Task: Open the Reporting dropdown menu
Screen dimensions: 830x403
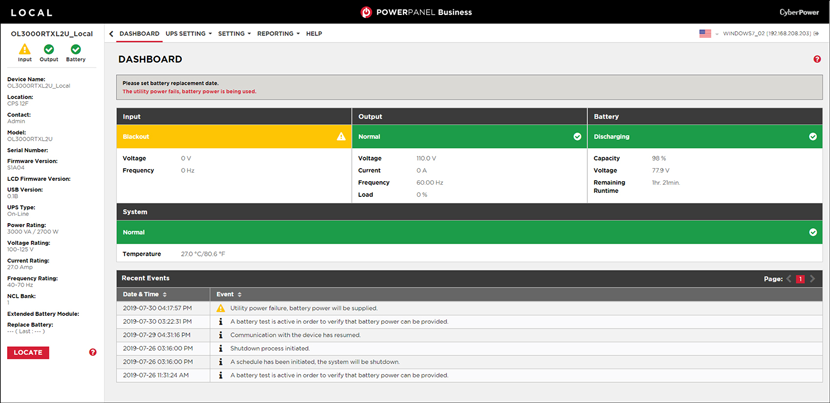Action: 277,34
